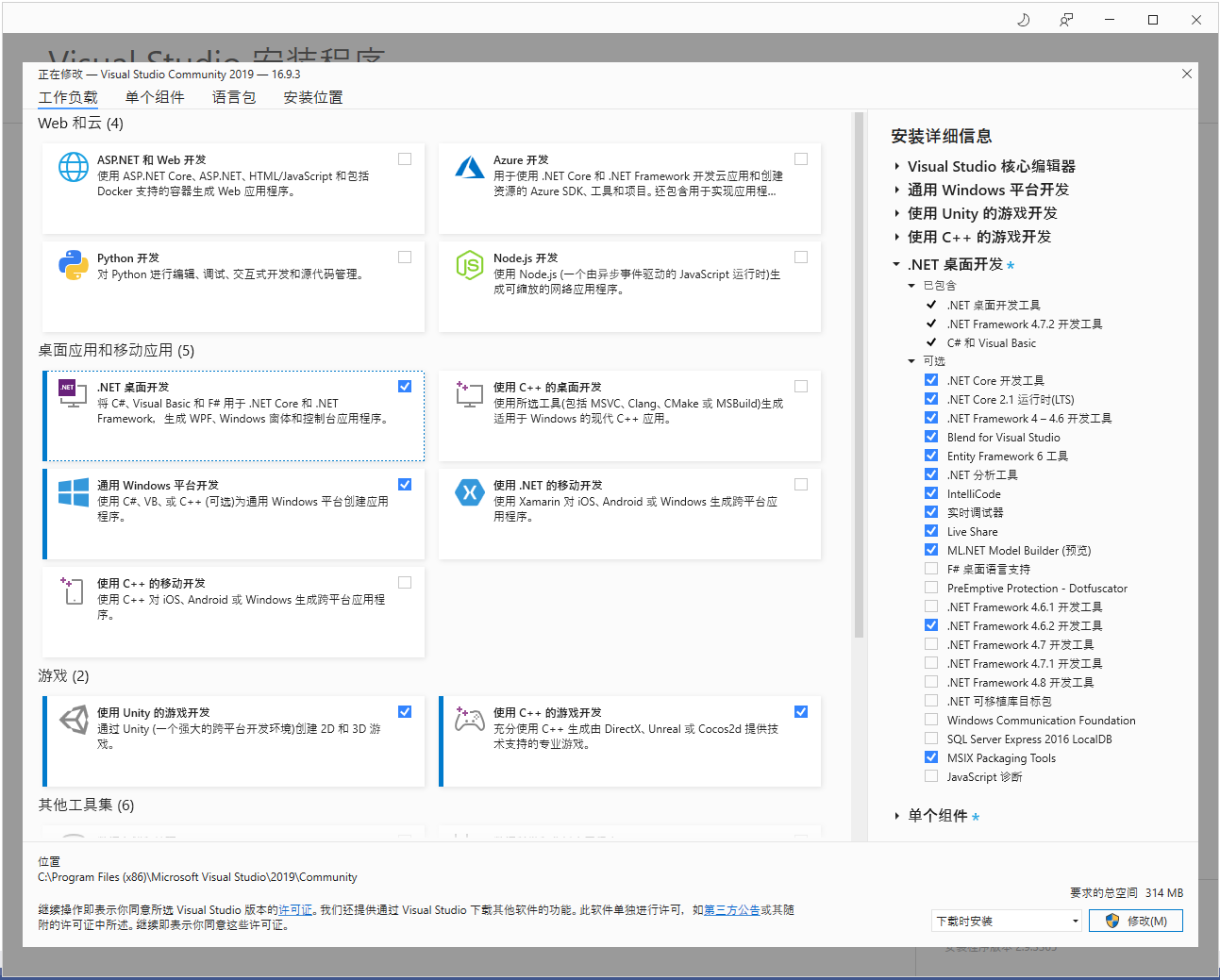The width and height of the screenshot is (1220, 980).
Task: Click the C++ desktop development icon
Action: tap(469, 393)
